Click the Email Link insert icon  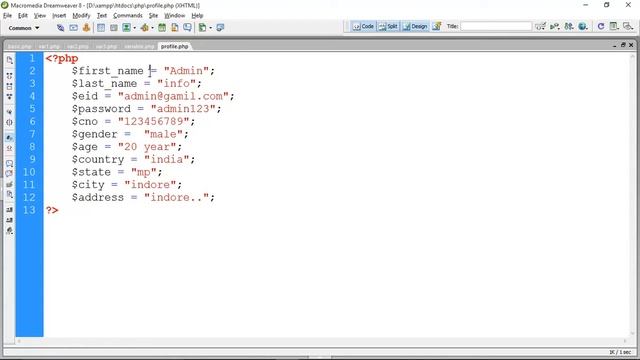click(73, 28)
